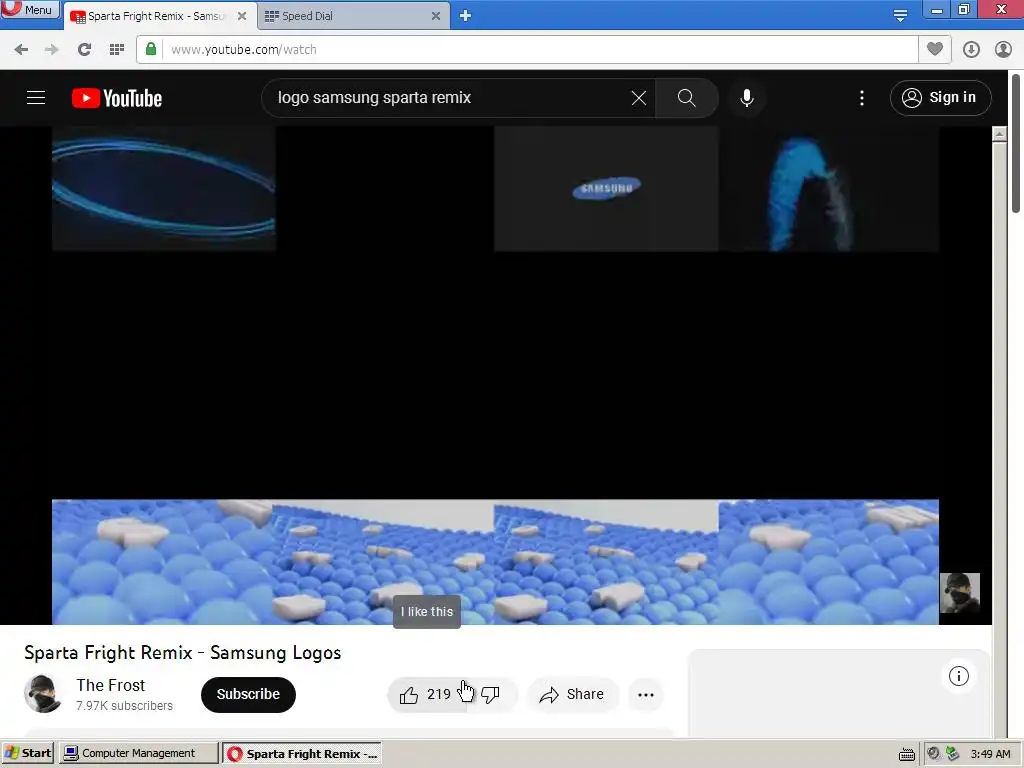The width and height of the screenshot is (1024, 768).
Task: Open the Windows Start button
Action: pyautogui.click(x=28, y=753)
